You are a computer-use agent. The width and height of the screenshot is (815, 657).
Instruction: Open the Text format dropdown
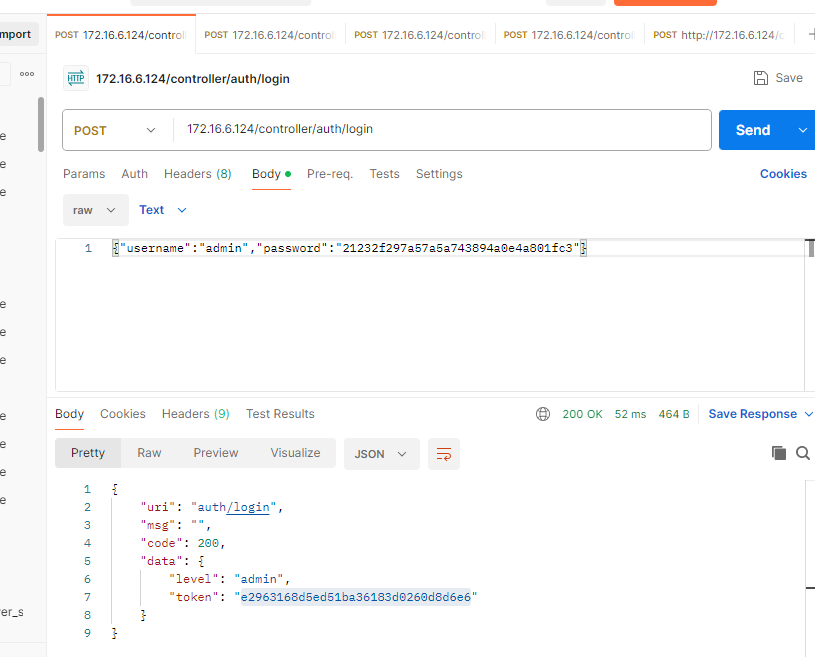[x=163, y=210]
